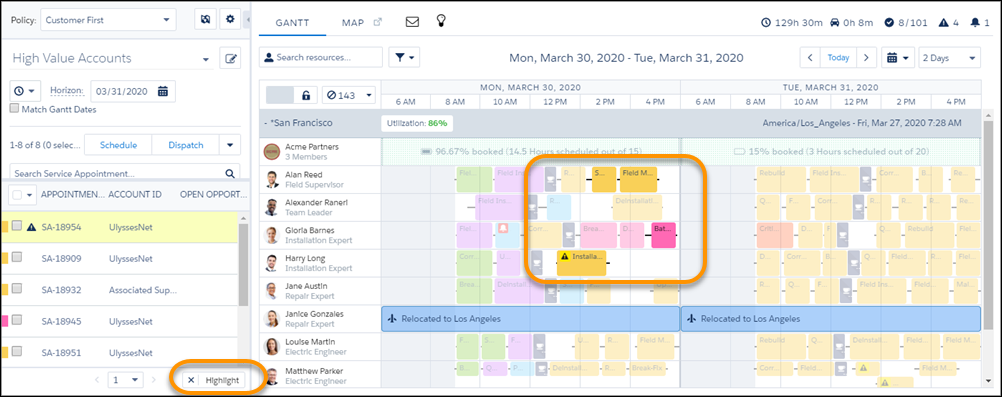Click the Horizon label link
The width and height of the screenshot is (1002, 397).
[67, 91]
